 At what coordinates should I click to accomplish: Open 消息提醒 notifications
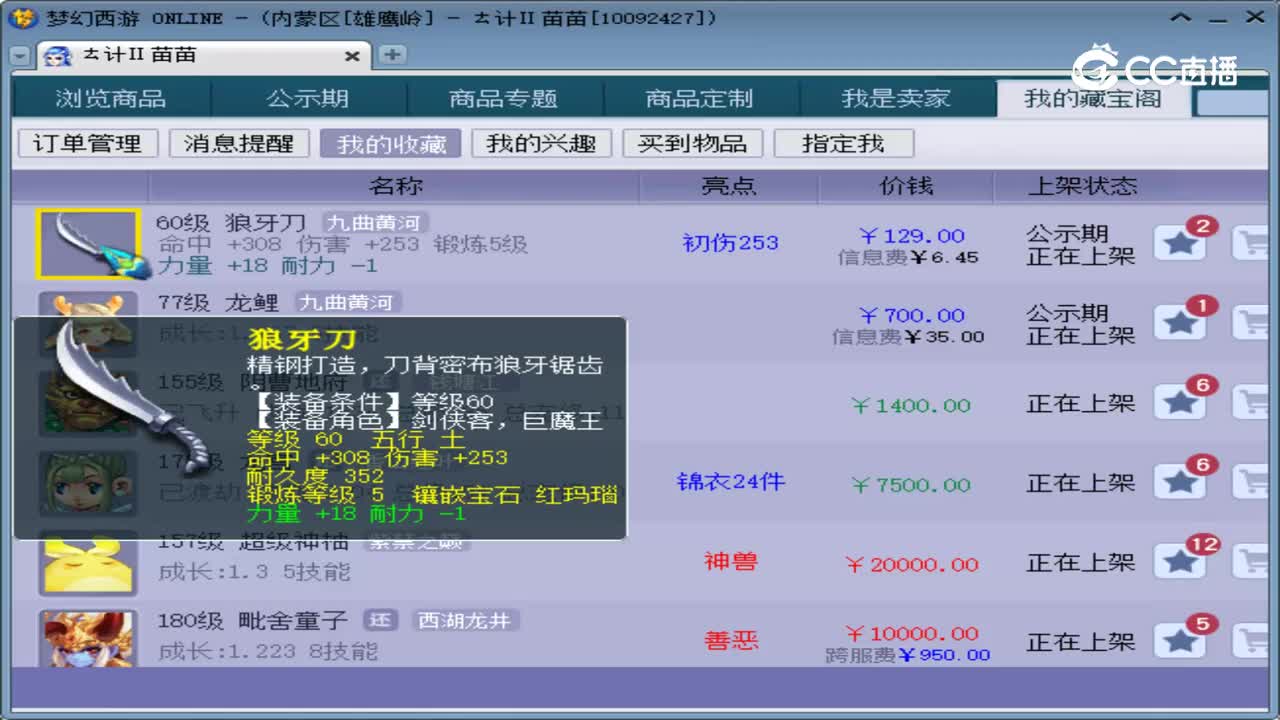click(239, 143)
